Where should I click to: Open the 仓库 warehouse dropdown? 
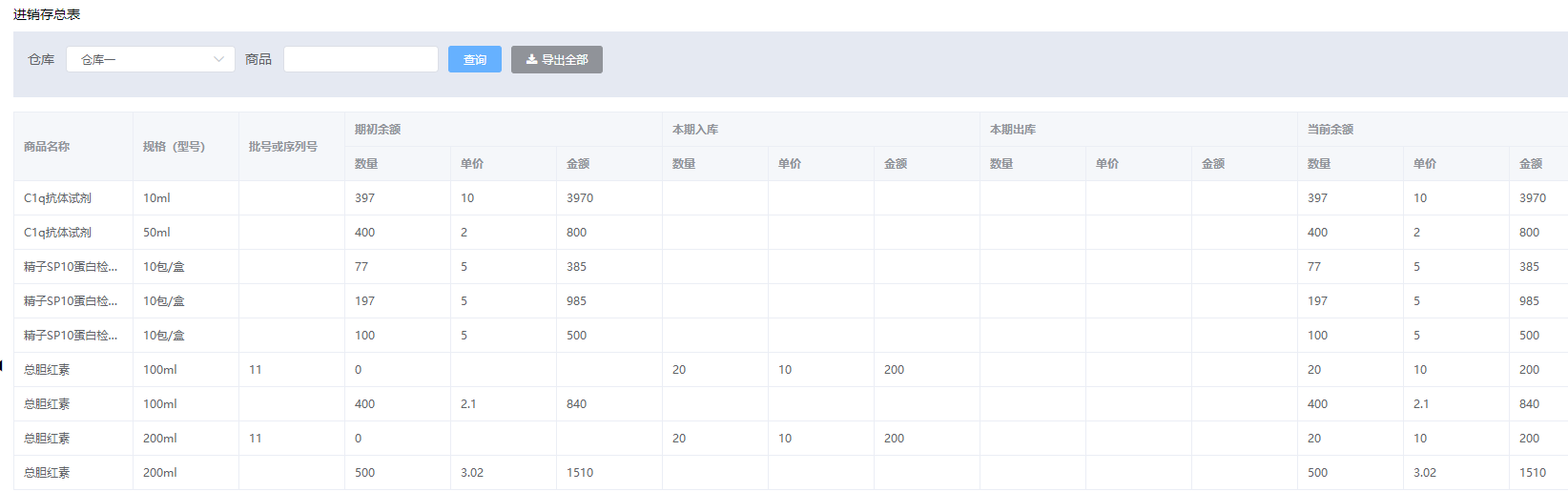(150, 59)
